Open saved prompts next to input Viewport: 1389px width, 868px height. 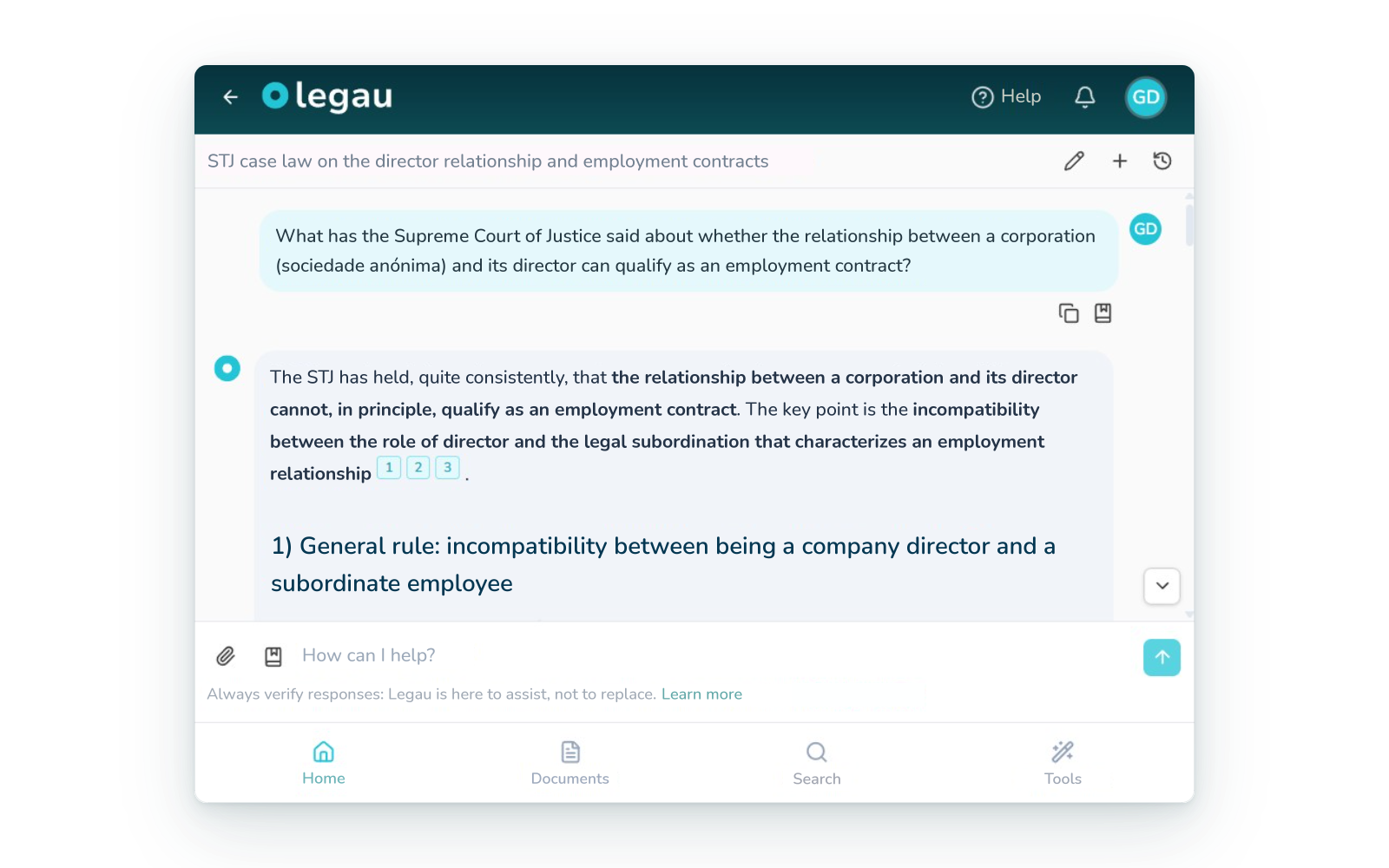(273, 656)
